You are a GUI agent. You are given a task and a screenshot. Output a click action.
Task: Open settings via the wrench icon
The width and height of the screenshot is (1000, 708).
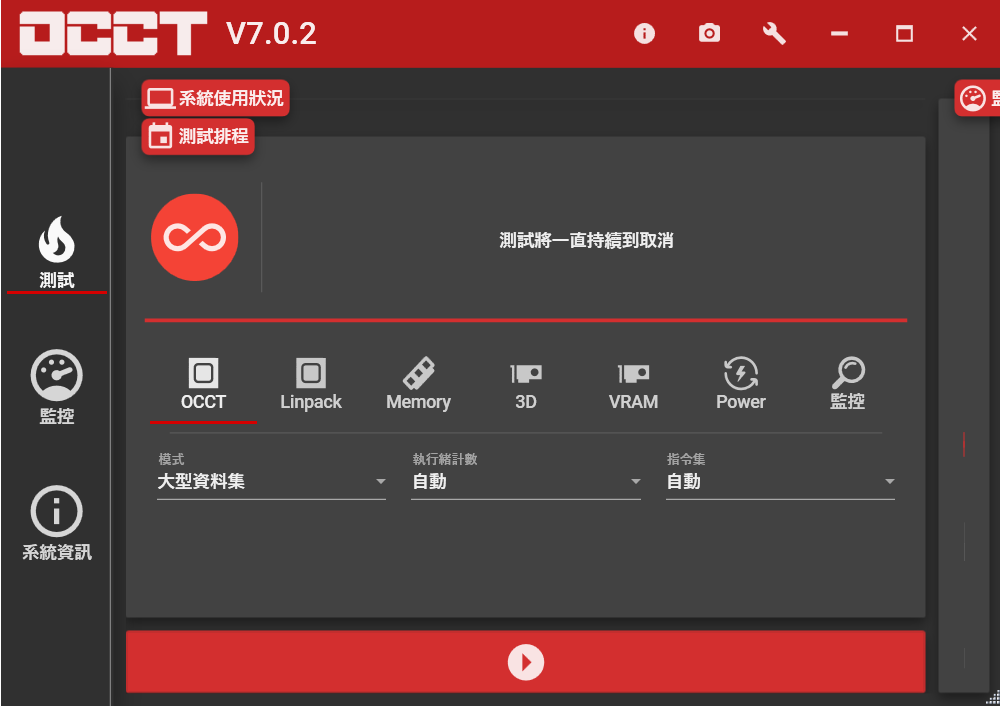774,34
